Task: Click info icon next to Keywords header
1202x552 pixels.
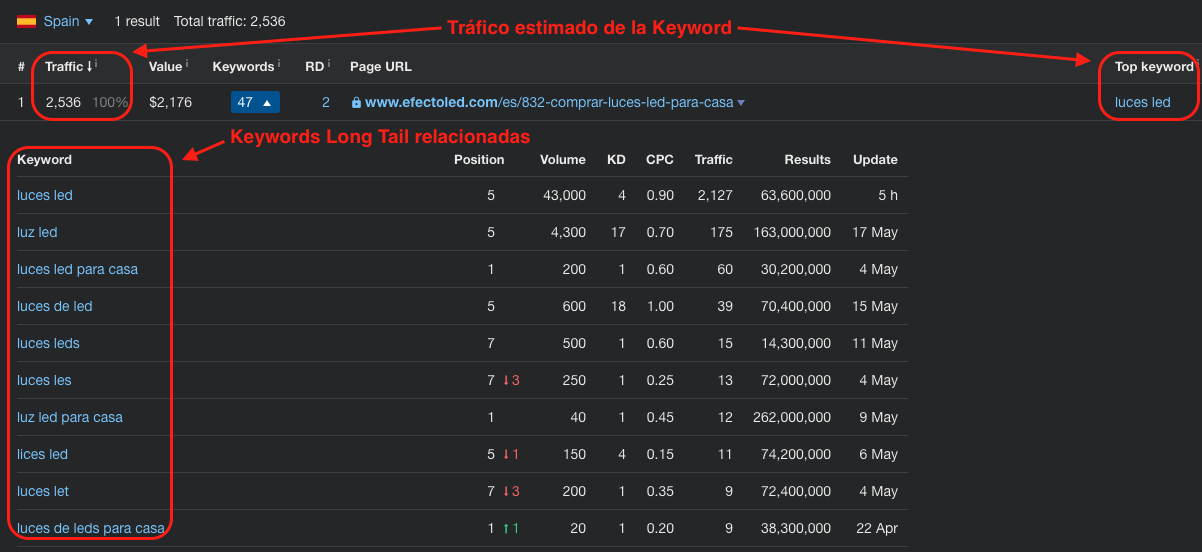Action: click(279, 65)
